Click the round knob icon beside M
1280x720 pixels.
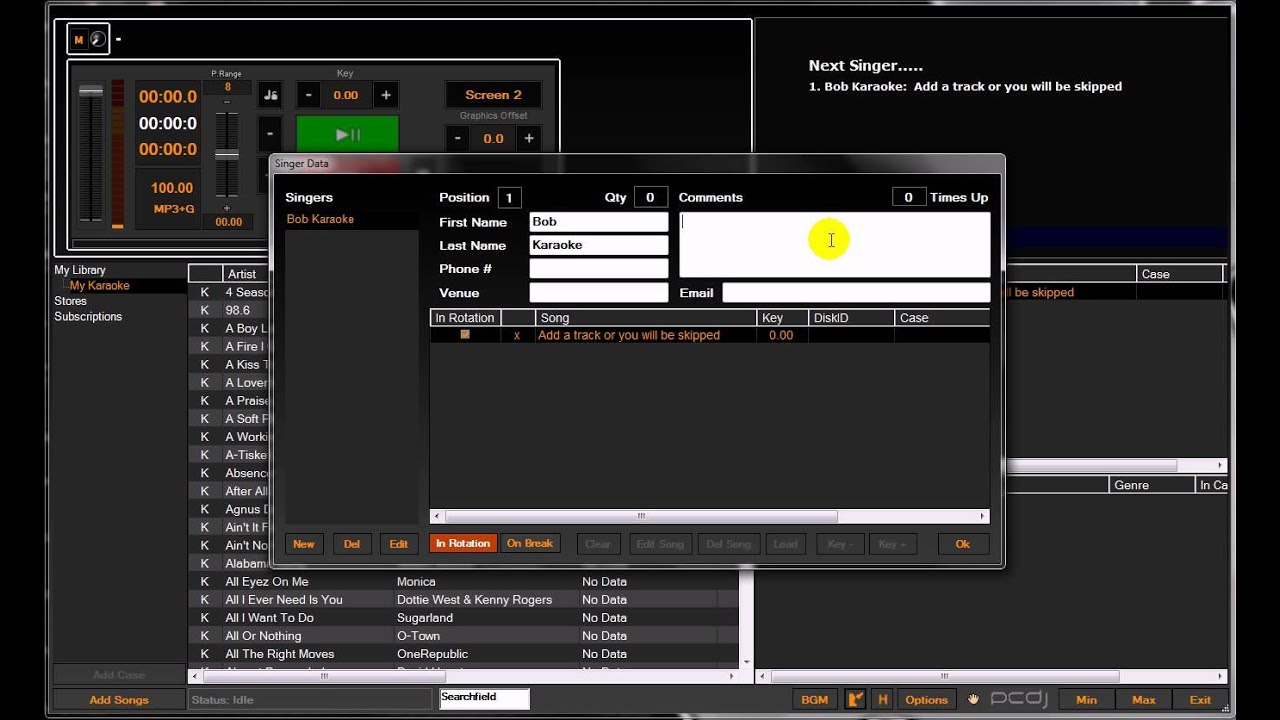(98, 40)
